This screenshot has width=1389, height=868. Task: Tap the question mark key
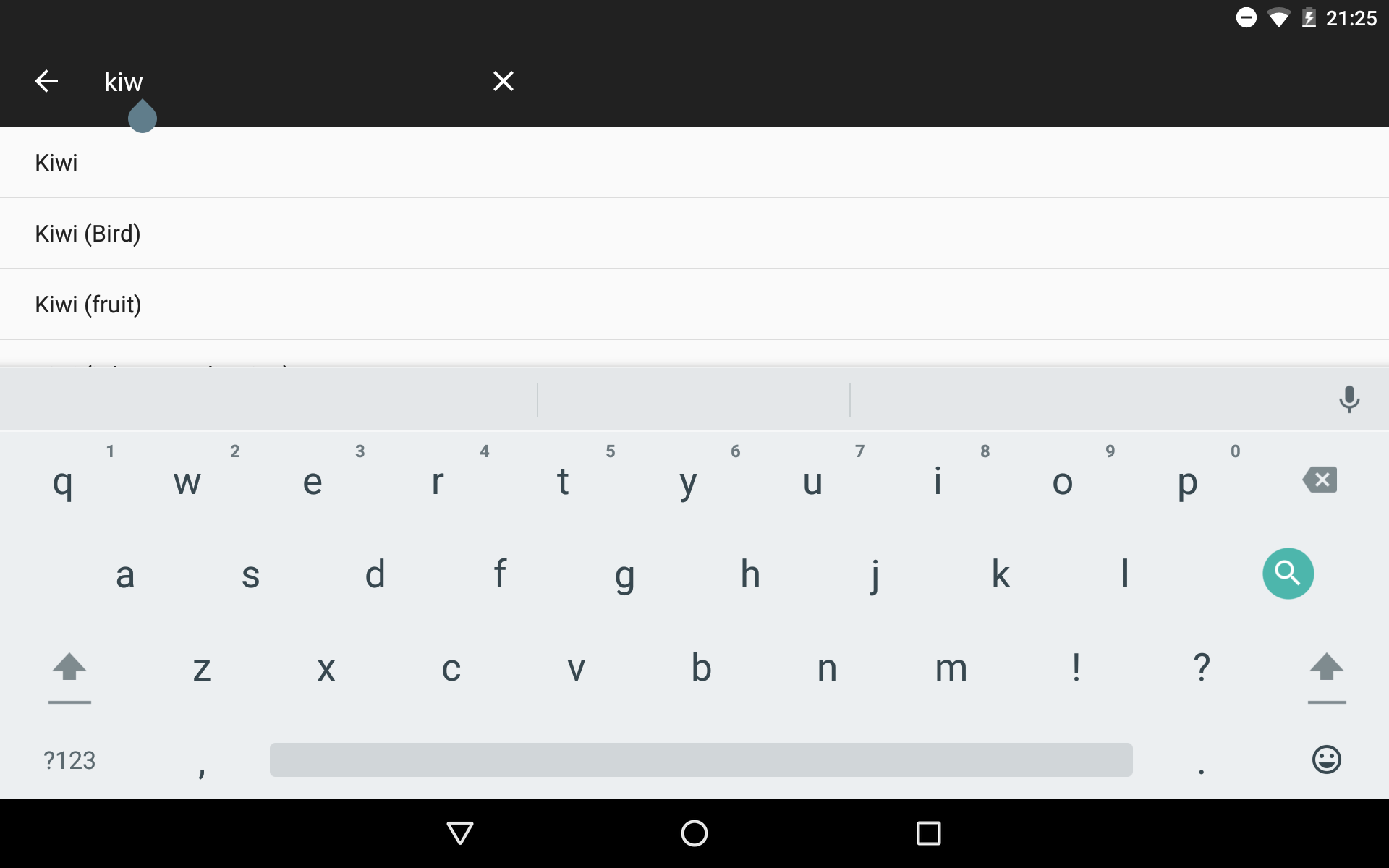pyautogui.click(x=1201, y=667)
